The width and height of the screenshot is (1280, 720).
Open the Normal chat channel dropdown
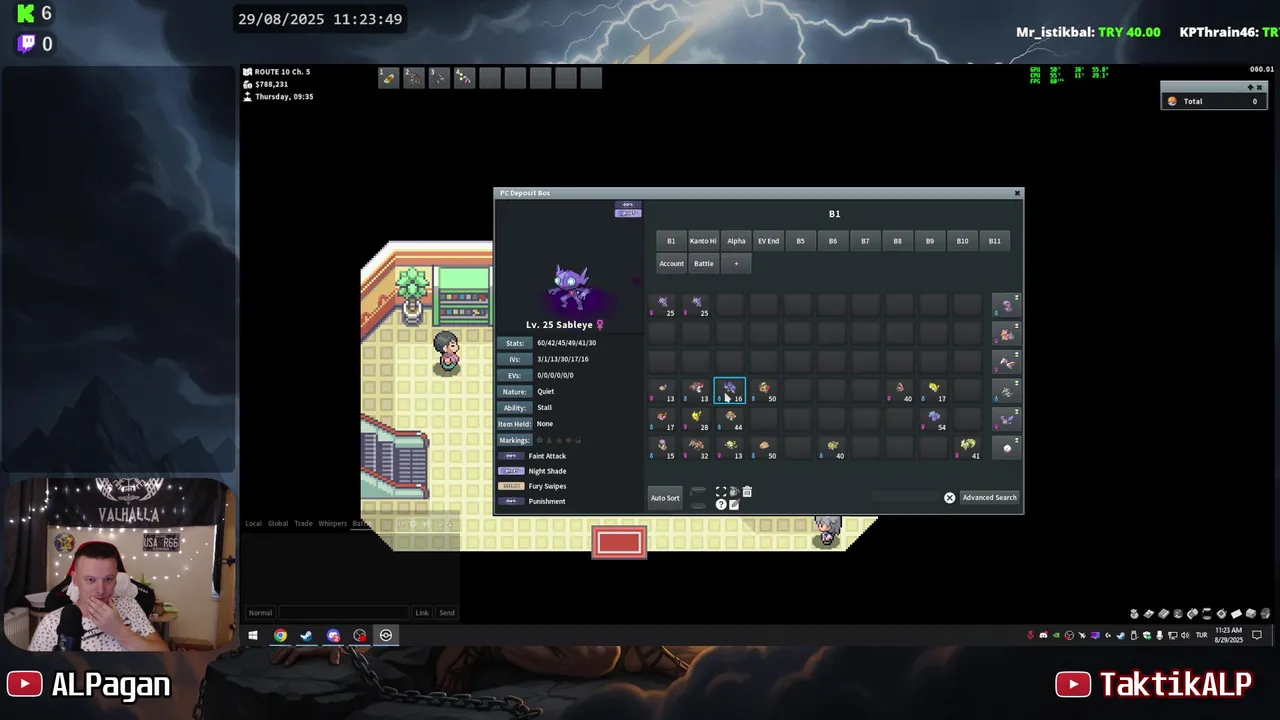click(260, 613)
